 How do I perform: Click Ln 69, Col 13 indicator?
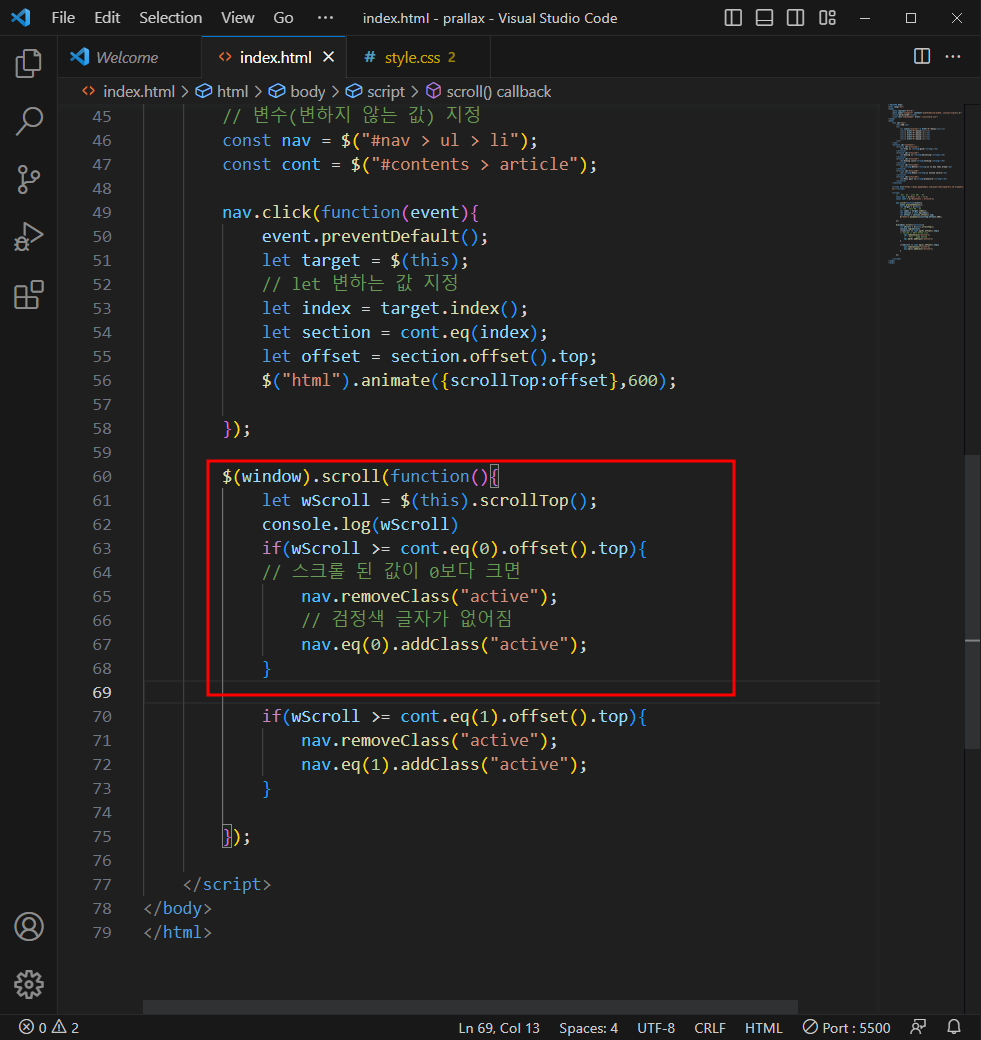click(499, 1027)
